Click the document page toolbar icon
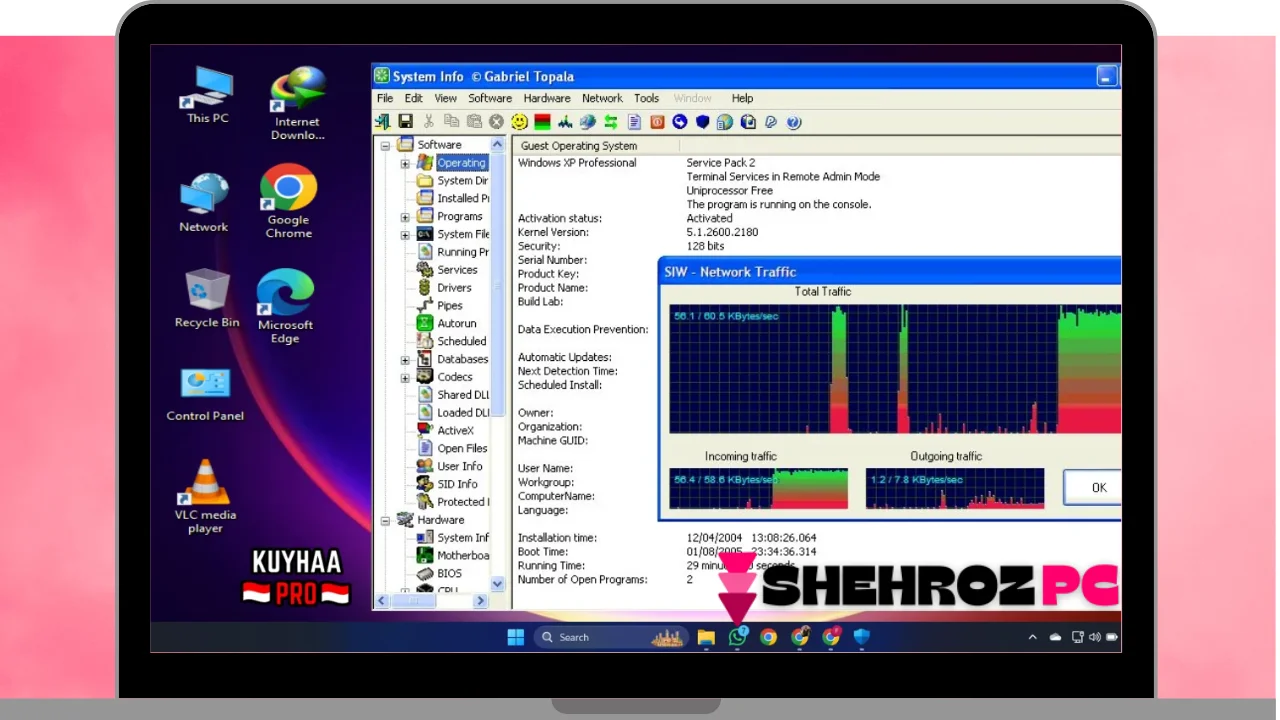 [x=634, y=122]
